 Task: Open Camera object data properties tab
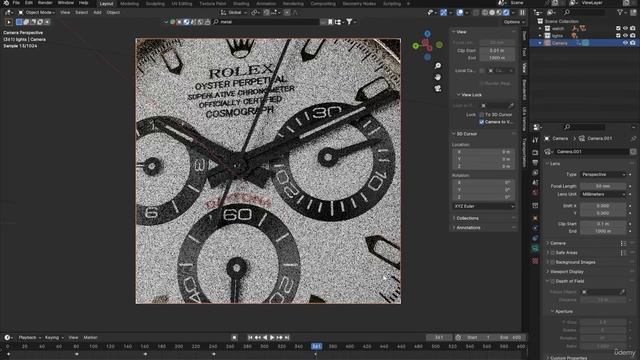click(535, 249)
